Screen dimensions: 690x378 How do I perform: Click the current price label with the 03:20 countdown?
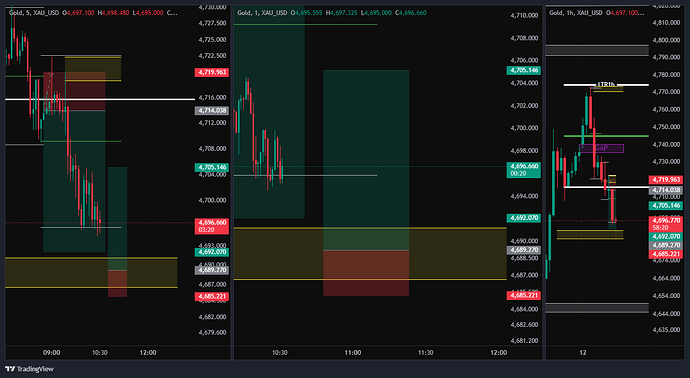212,226
